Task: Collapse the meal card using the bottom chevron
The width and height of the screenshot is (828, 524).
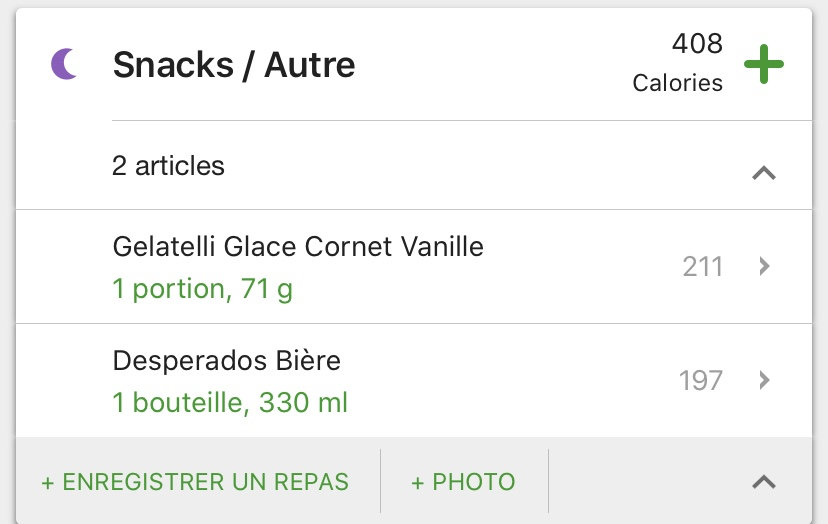Action: pyautogui.click(x=764, y=482)
